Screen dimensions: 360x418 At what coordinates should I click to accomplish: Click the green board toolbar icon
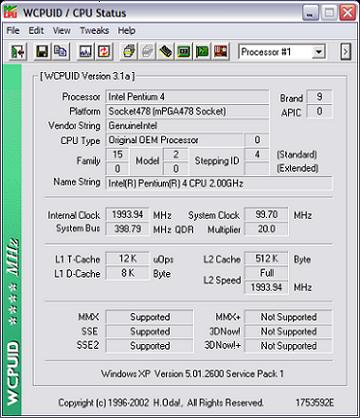coord(184,52)
